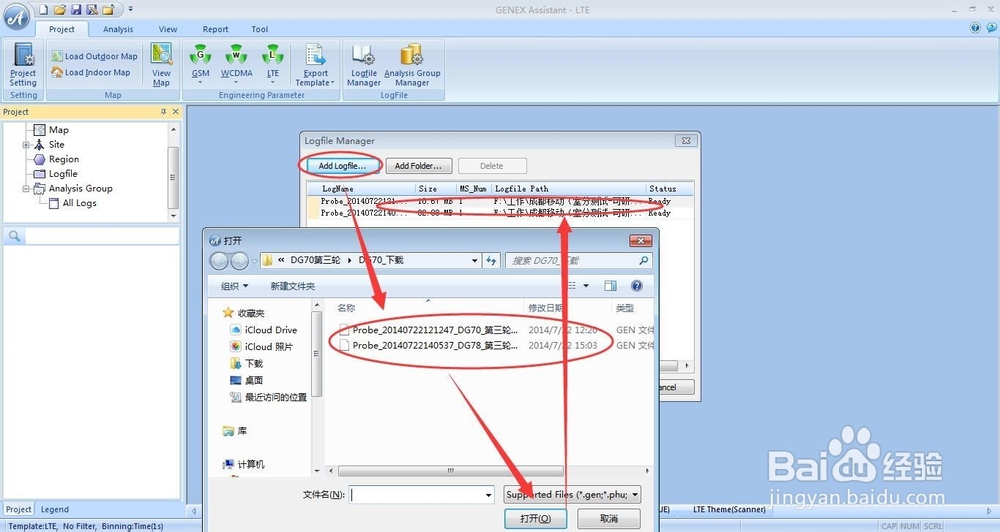
Task: Click Load Indoor Map
Action: point(91,73)
